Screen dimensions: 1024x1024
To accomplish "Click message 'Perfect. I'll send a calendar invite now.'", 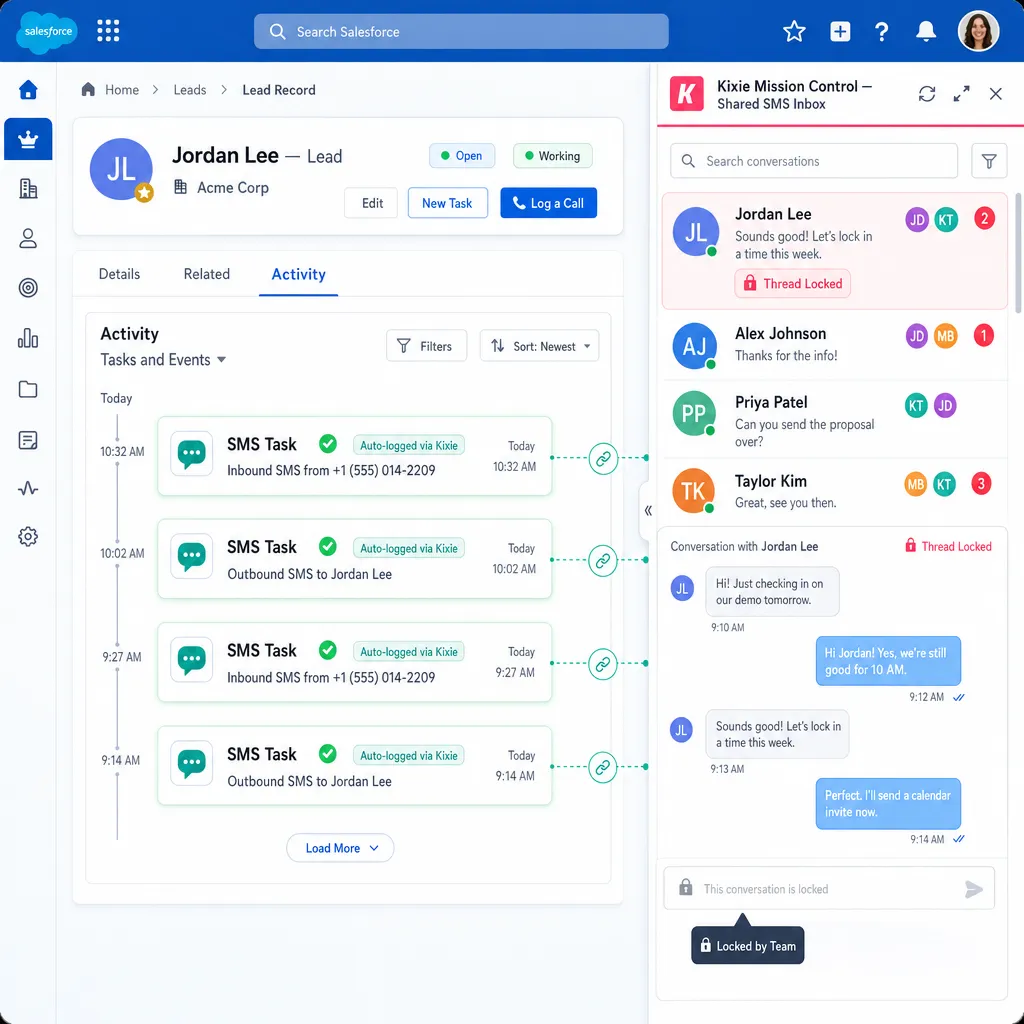I will (888, 804).
